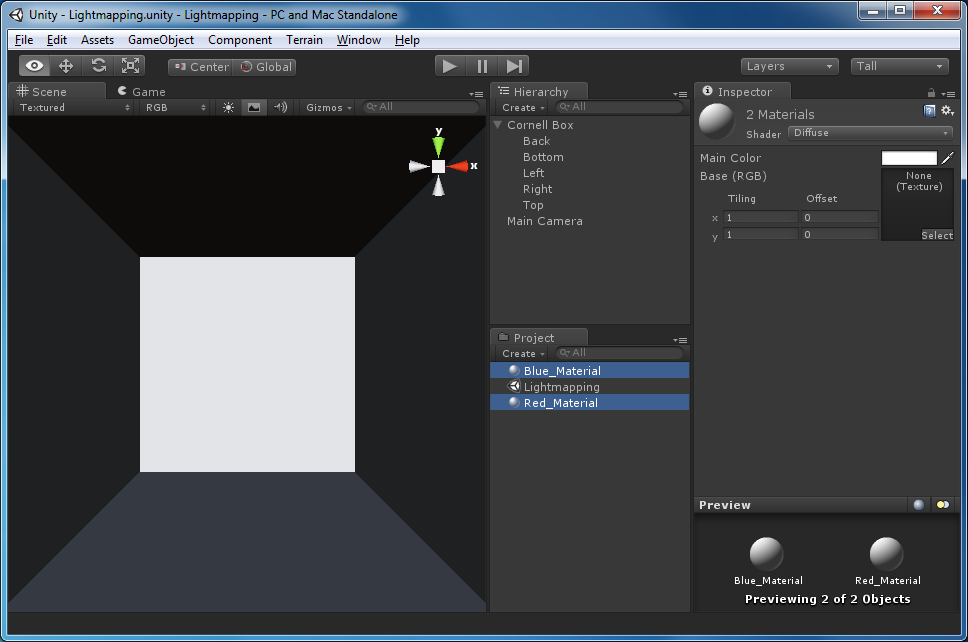Click the Scene view search field
This screenshot has width=968, height=642.
421,107
